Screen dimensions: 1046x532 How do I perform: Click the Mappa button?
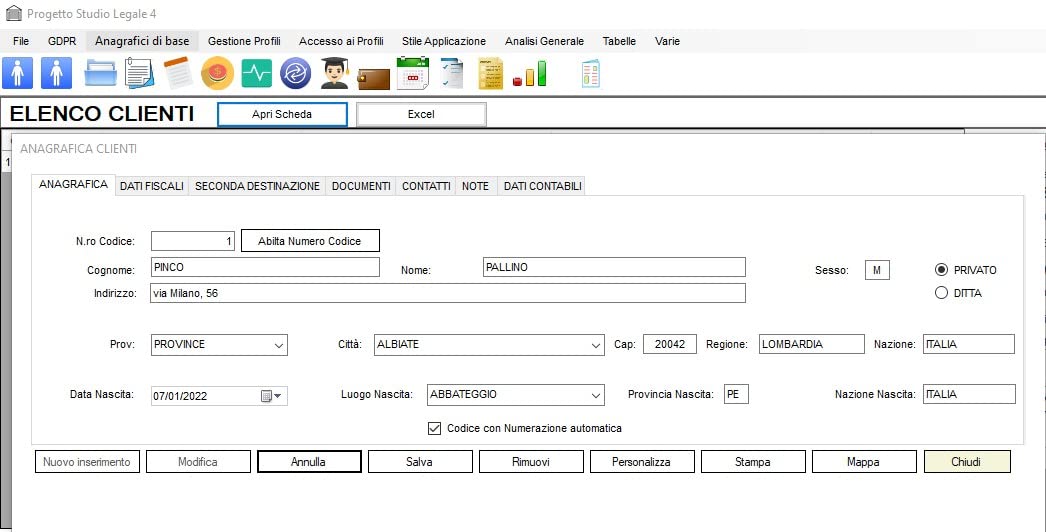point(863,461)
